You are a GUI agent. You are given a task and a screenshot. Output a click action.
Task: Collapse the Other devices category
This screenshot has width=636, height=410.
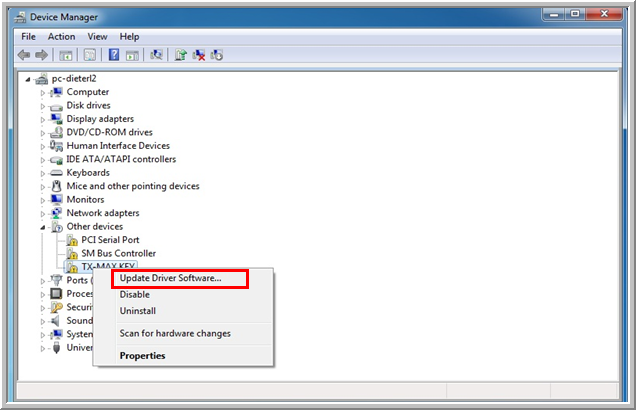click(x=43, y=227)
